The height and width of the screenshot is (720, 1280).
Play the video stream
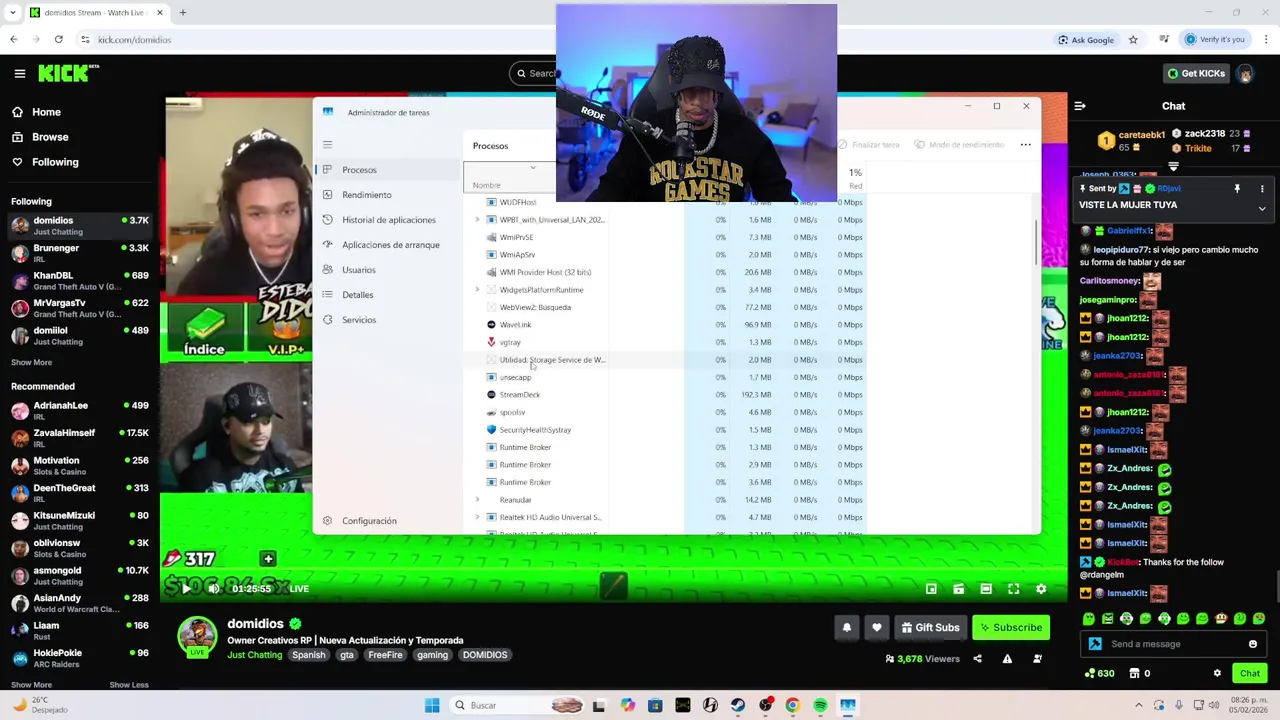click(x=186, y=589)
